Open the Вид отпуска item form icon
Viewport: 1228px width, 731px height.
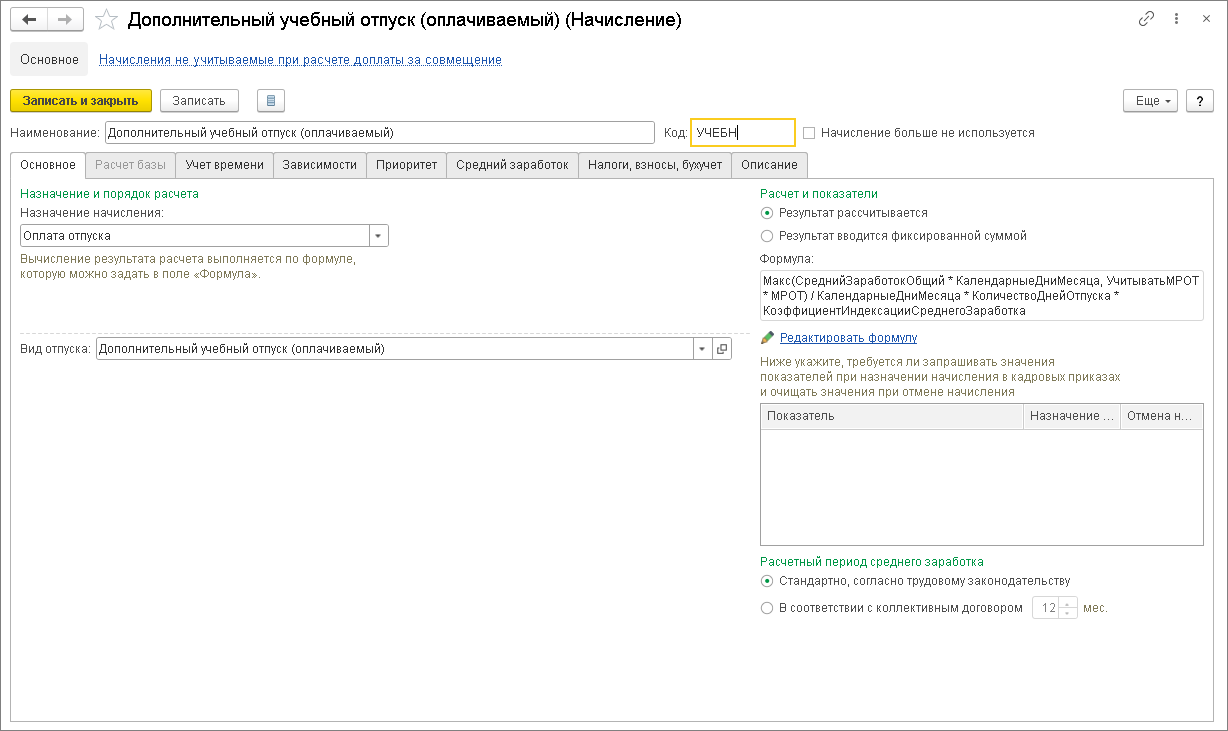pyautogui.click(x=723, y=349)
